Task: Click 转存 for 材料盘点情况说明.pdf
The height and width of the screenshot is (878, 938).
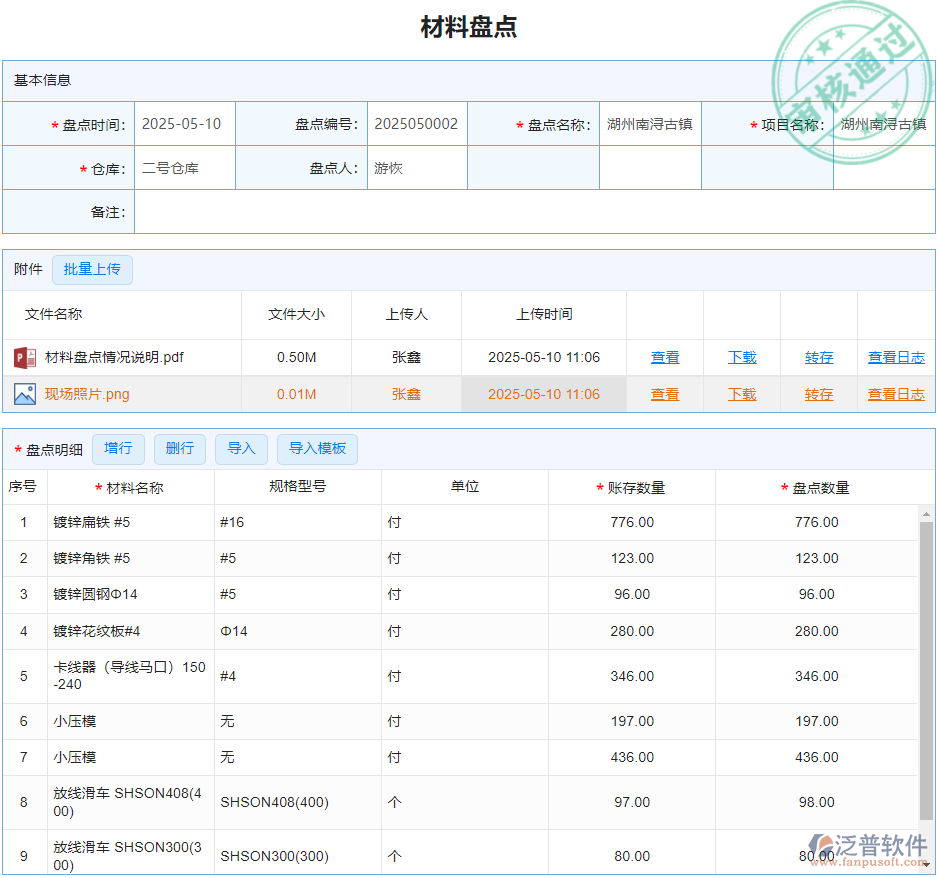Action: click(x=818, y=357)
